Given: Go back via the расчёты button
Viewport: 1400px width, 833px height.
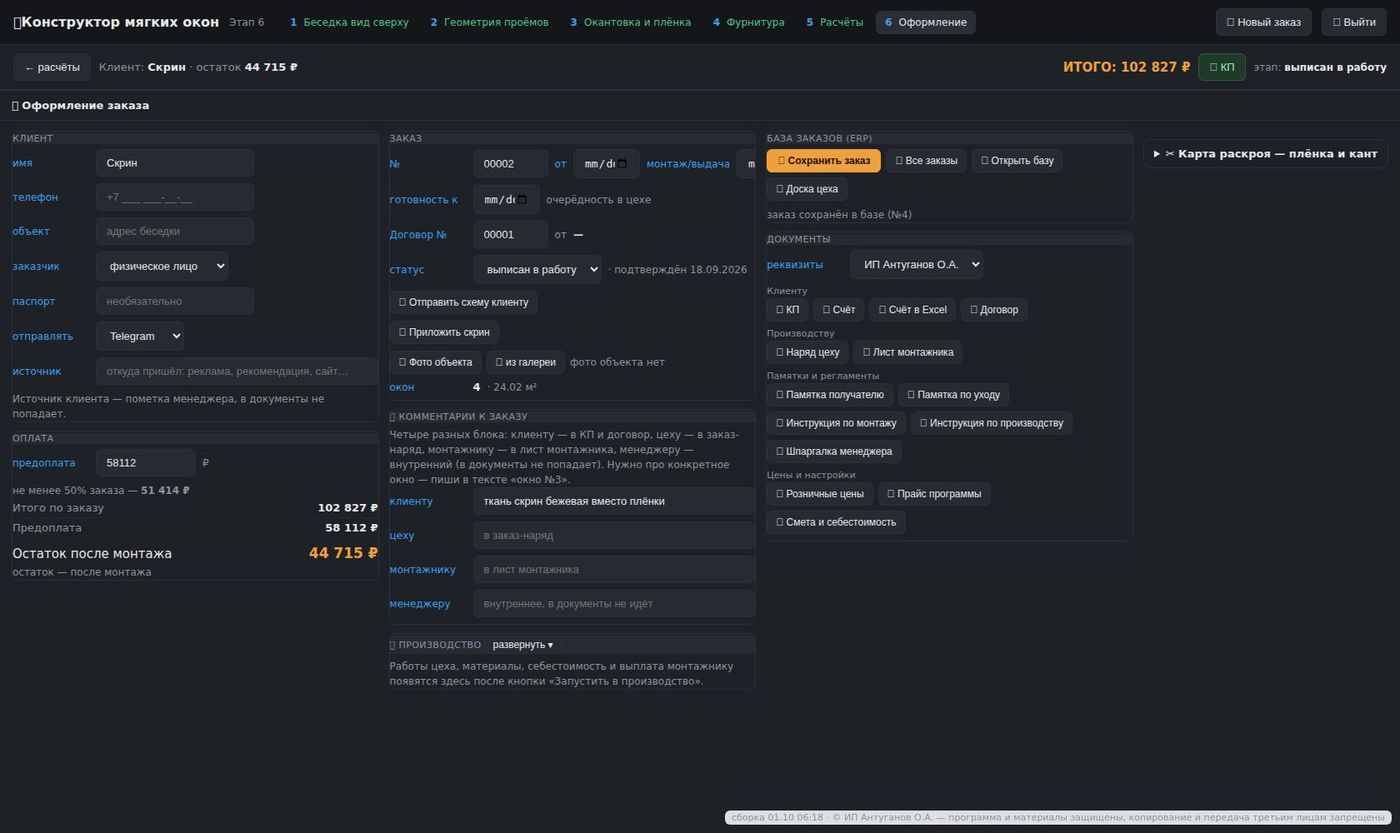Looking at the screenshot, I should click(52, 67).
